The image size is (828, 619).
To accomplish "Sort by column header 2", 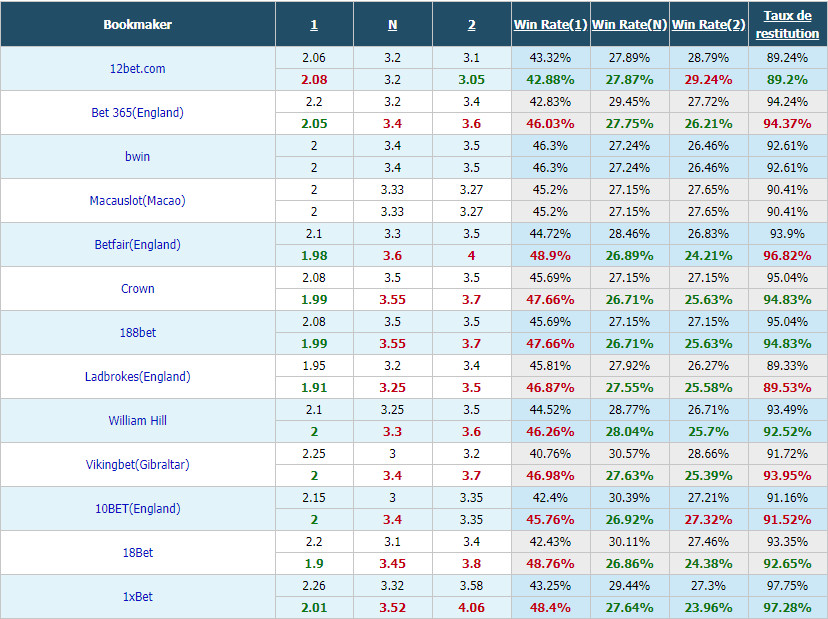I will tap(472, 25).
